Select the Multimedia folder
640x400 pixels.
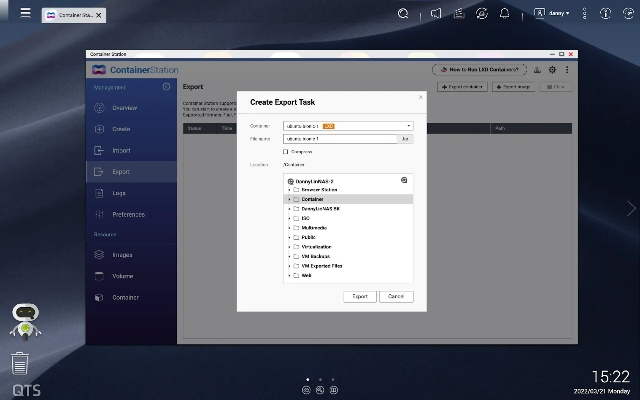(x=315, y=228)
